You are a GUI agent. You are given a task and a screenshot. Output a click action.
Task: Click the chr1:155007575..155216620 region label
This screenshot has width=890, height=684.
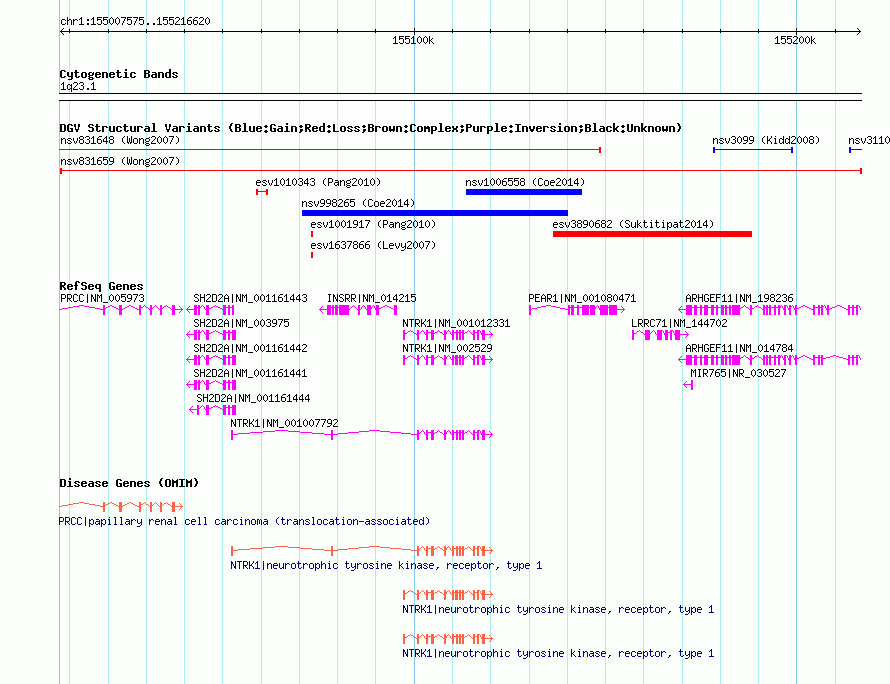point(135,21)
